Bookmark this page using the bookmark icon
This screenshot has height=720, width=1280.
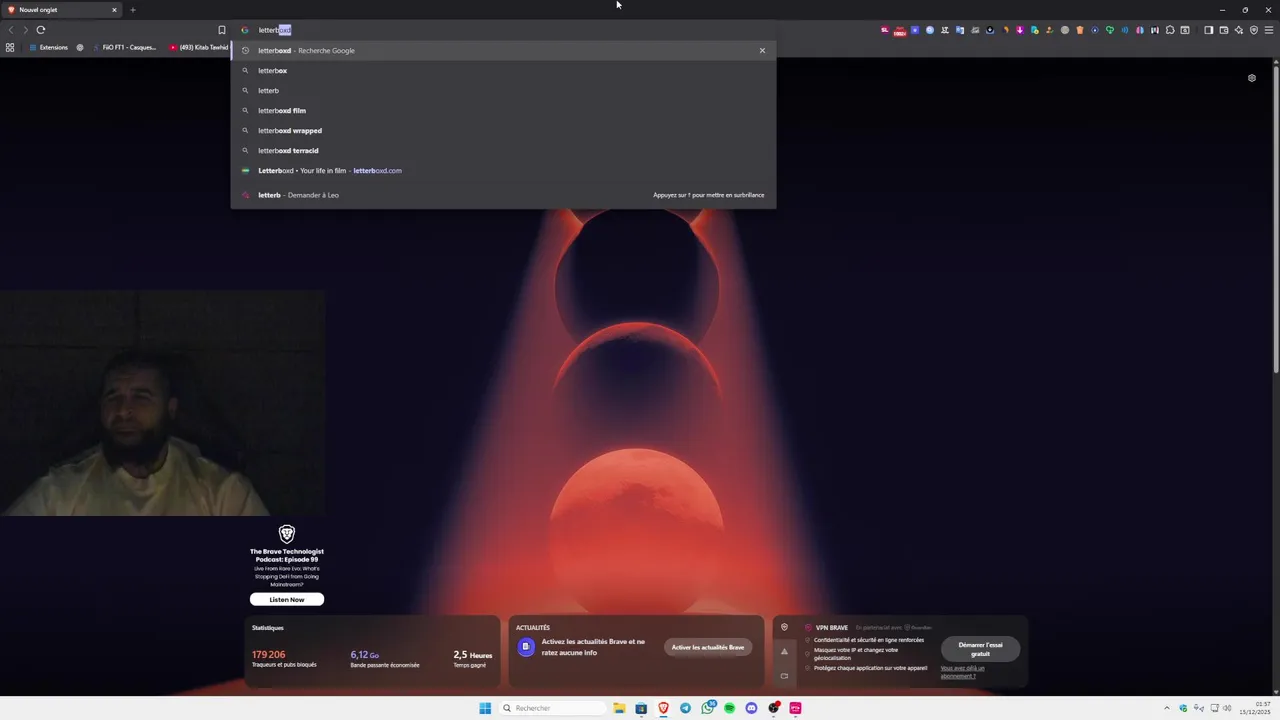222,30
